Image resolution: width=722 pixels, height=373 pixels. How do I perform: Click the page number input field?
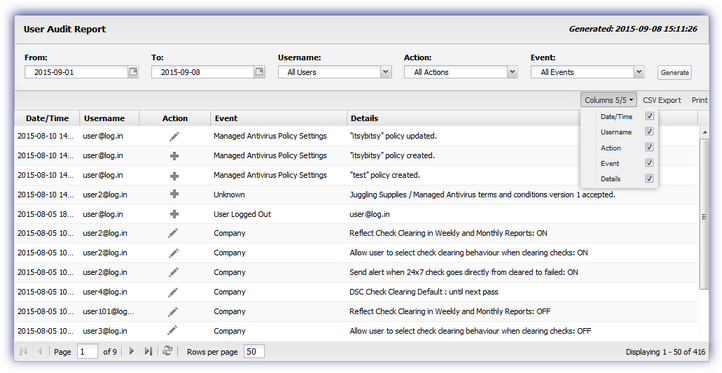pyautogui.click(x=87, y=352)
